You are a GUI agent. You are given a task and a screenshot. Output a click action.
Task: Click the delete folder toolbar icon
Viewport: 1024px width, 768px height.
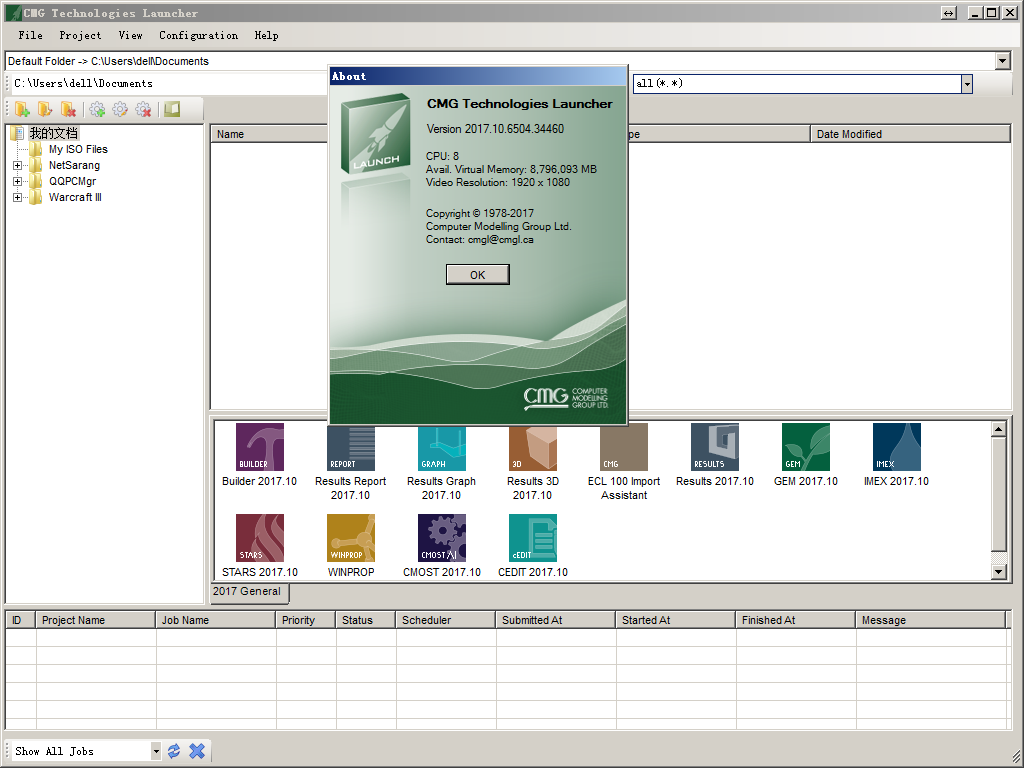click(x=68, y=109)
